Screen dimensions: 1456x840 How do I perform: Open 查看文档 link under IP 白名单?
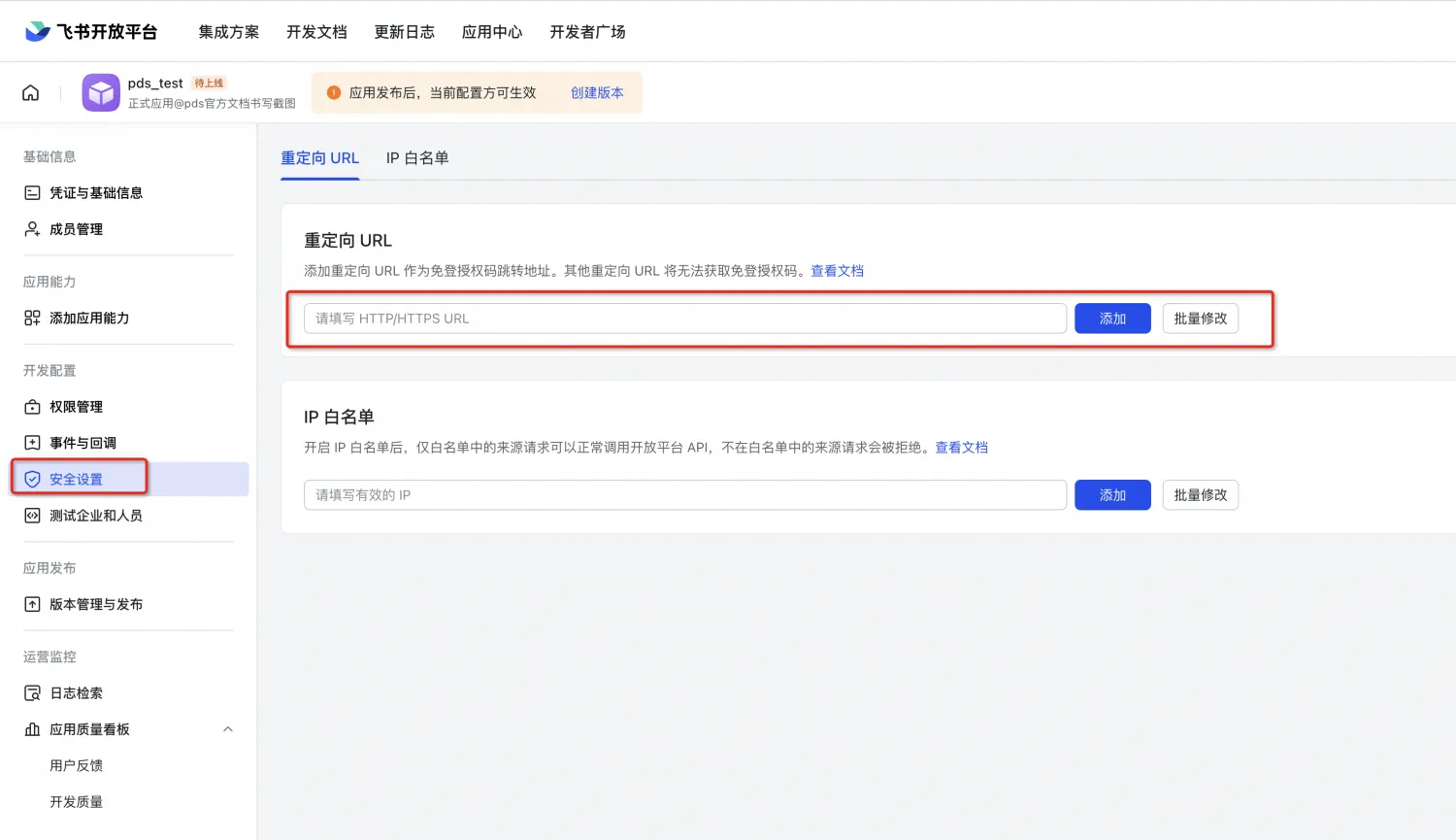click(x=961, y=448)
